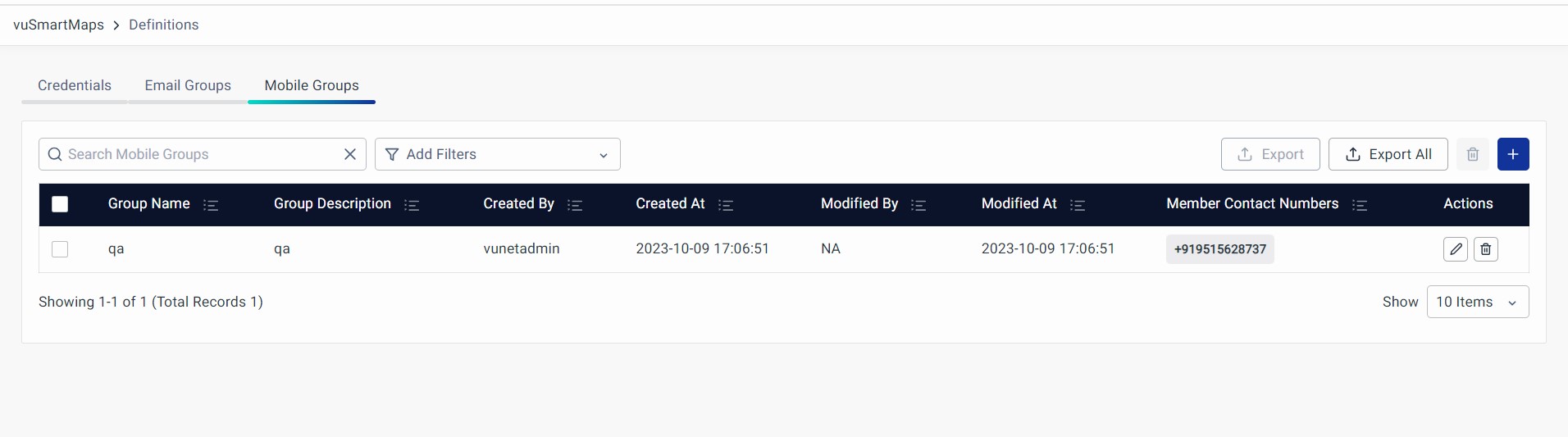Click the Export button
The width and height of the screenshot is (1568, 437).
1269,154
